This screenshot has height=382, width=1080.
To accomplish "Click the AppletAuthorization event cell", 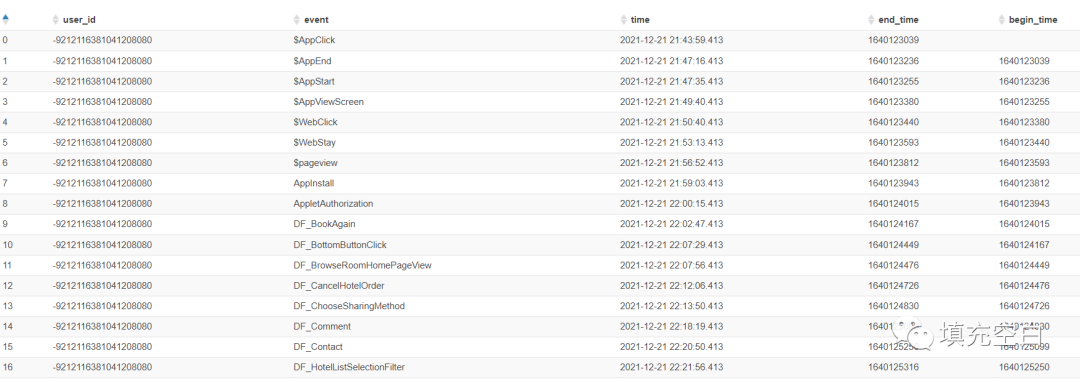I will coord(333,204).
